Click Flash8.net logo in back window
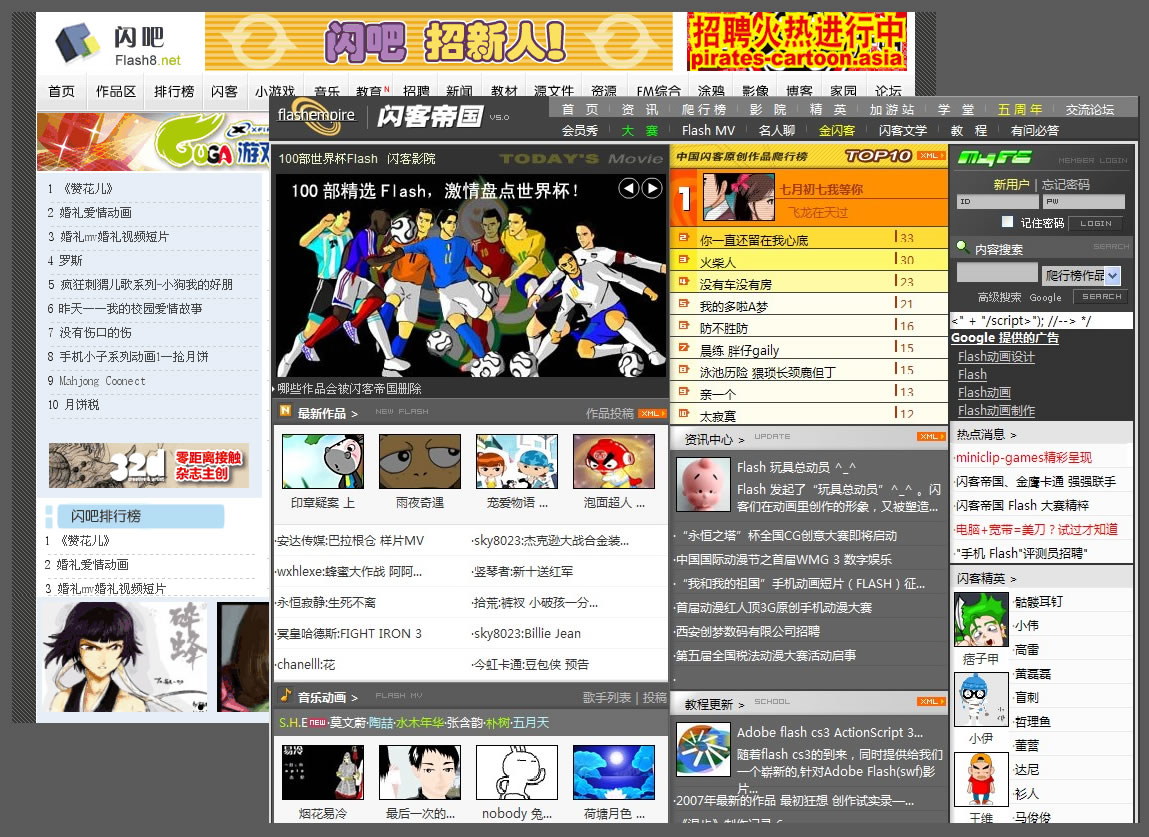 pos(117,44)
